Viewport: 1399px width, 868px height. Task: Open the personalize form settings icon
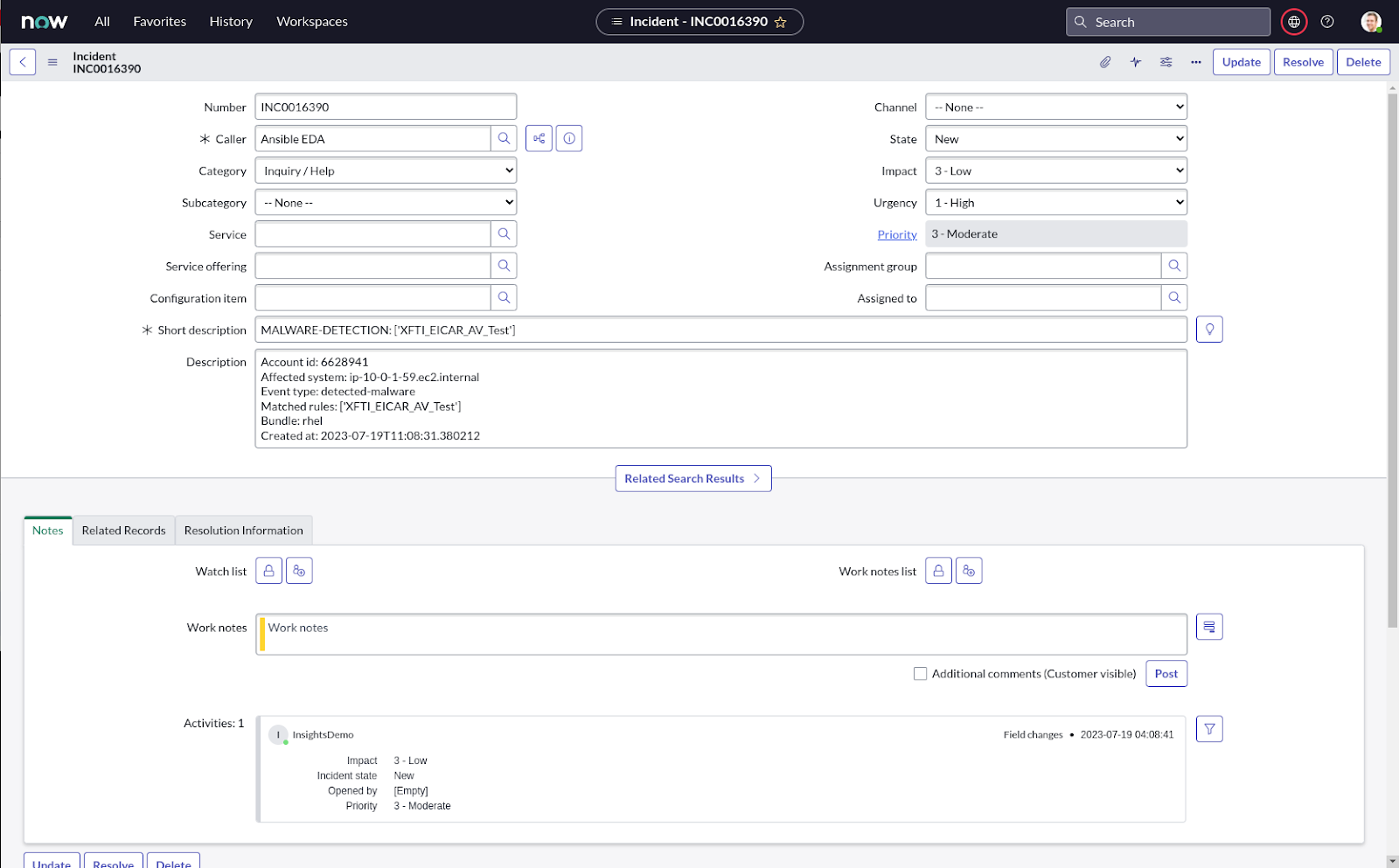1166,62
